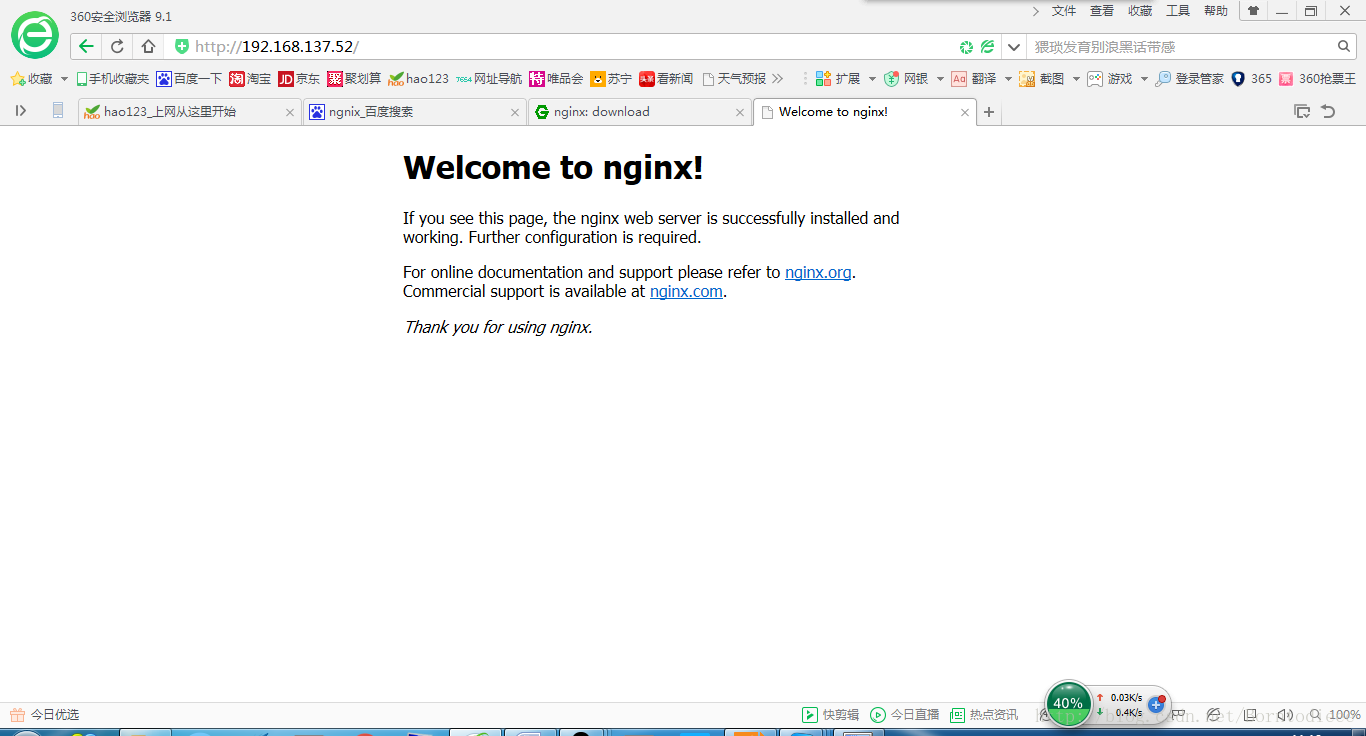The height and width of the screenshot is (736, 1366).
Task: Open the 天气预报 bookmark
Action: click(734, 78)
